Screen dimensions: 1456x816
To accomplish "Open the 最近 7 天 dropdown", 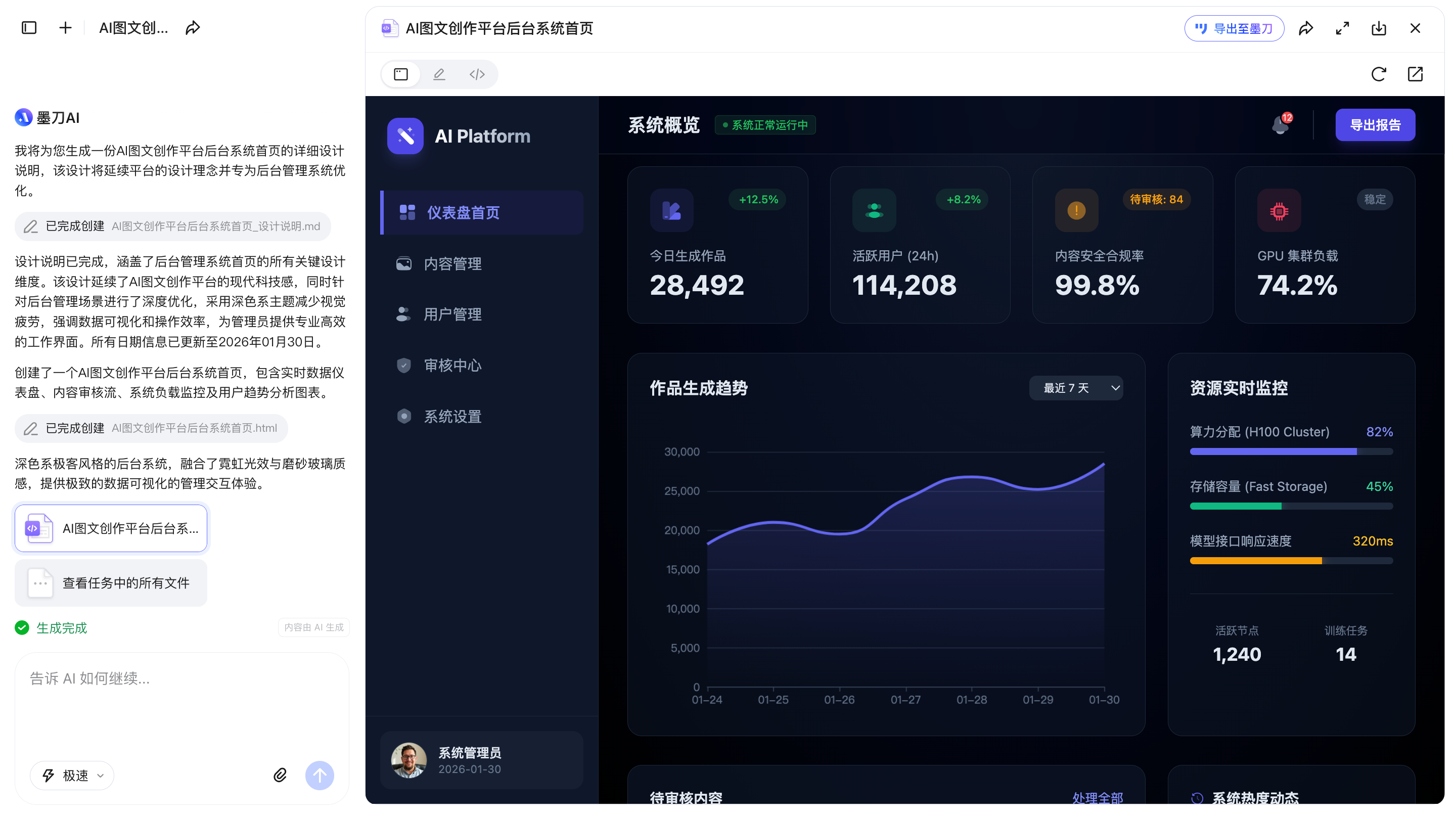I will [1076, 388].
